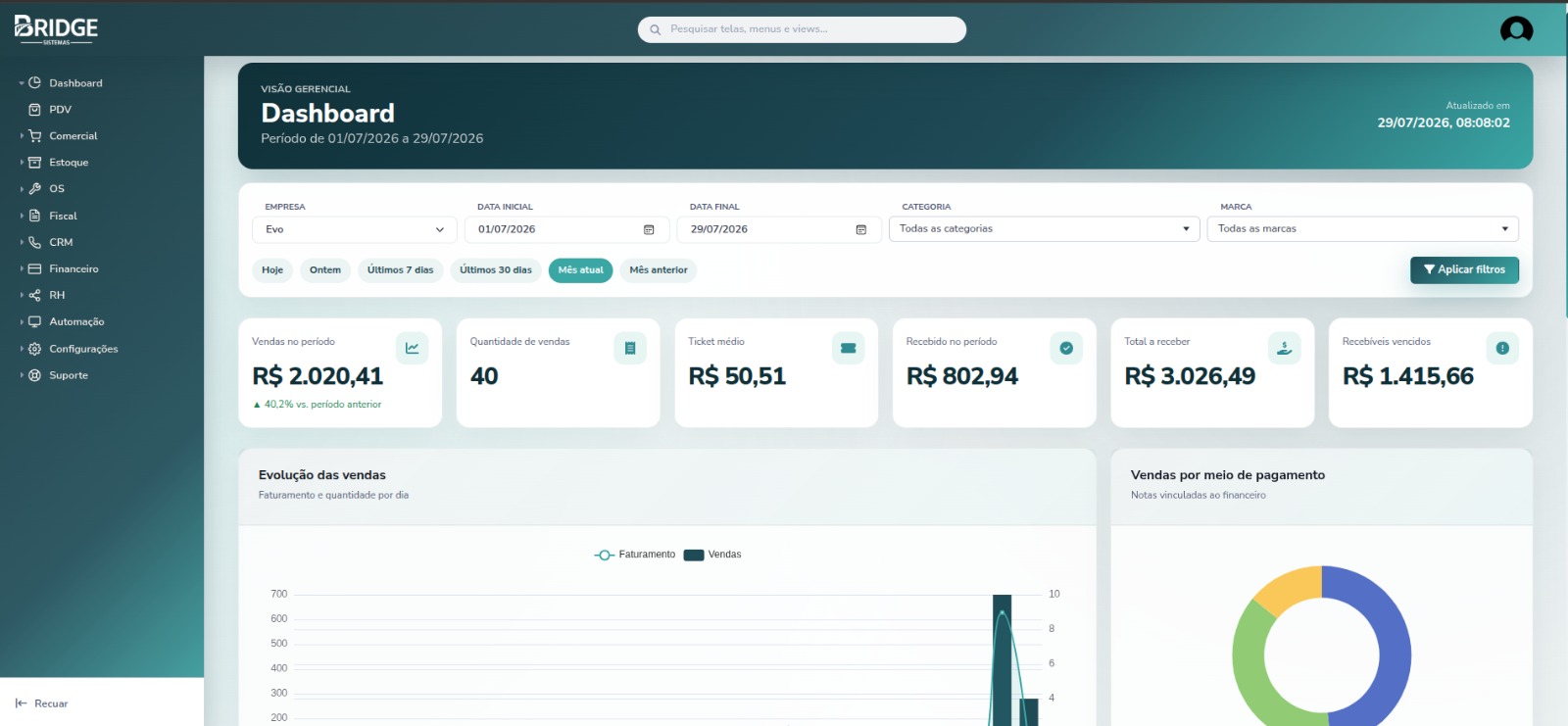
Task: Collapse the Dashboard tree arrow
Action: 22,83
